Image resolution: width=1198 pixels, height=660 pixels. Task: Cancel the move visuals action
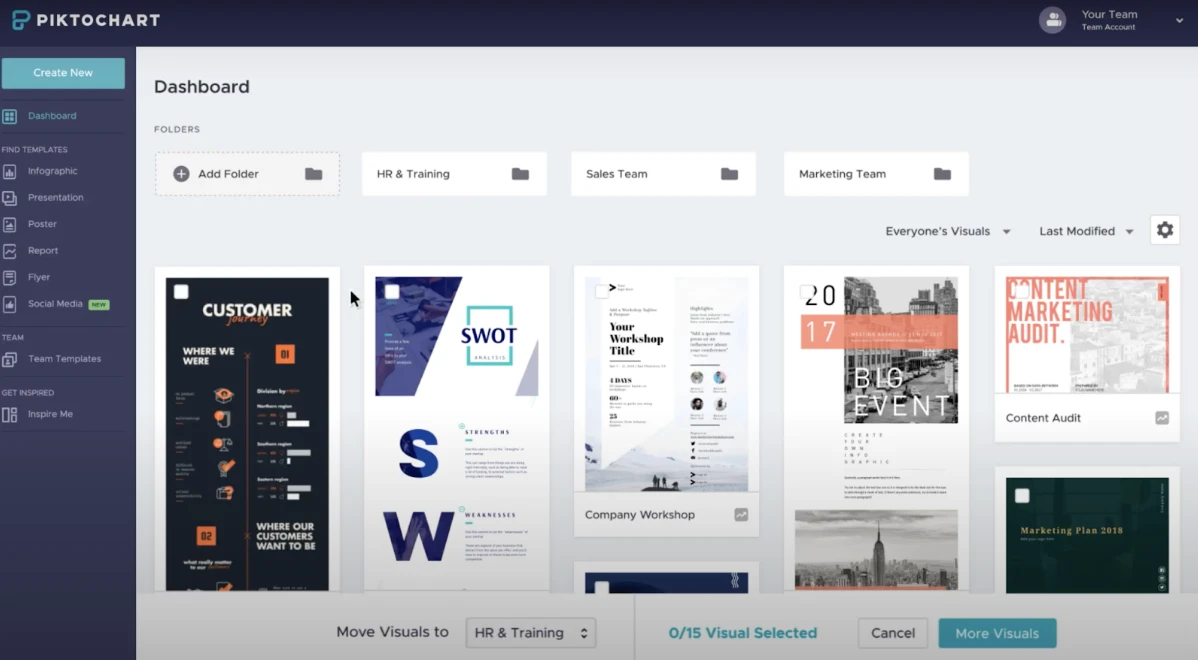892,633
